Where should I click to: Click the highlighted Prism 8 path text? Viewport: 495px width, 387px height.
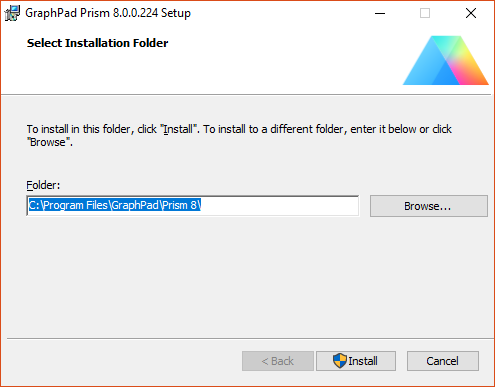114,205
